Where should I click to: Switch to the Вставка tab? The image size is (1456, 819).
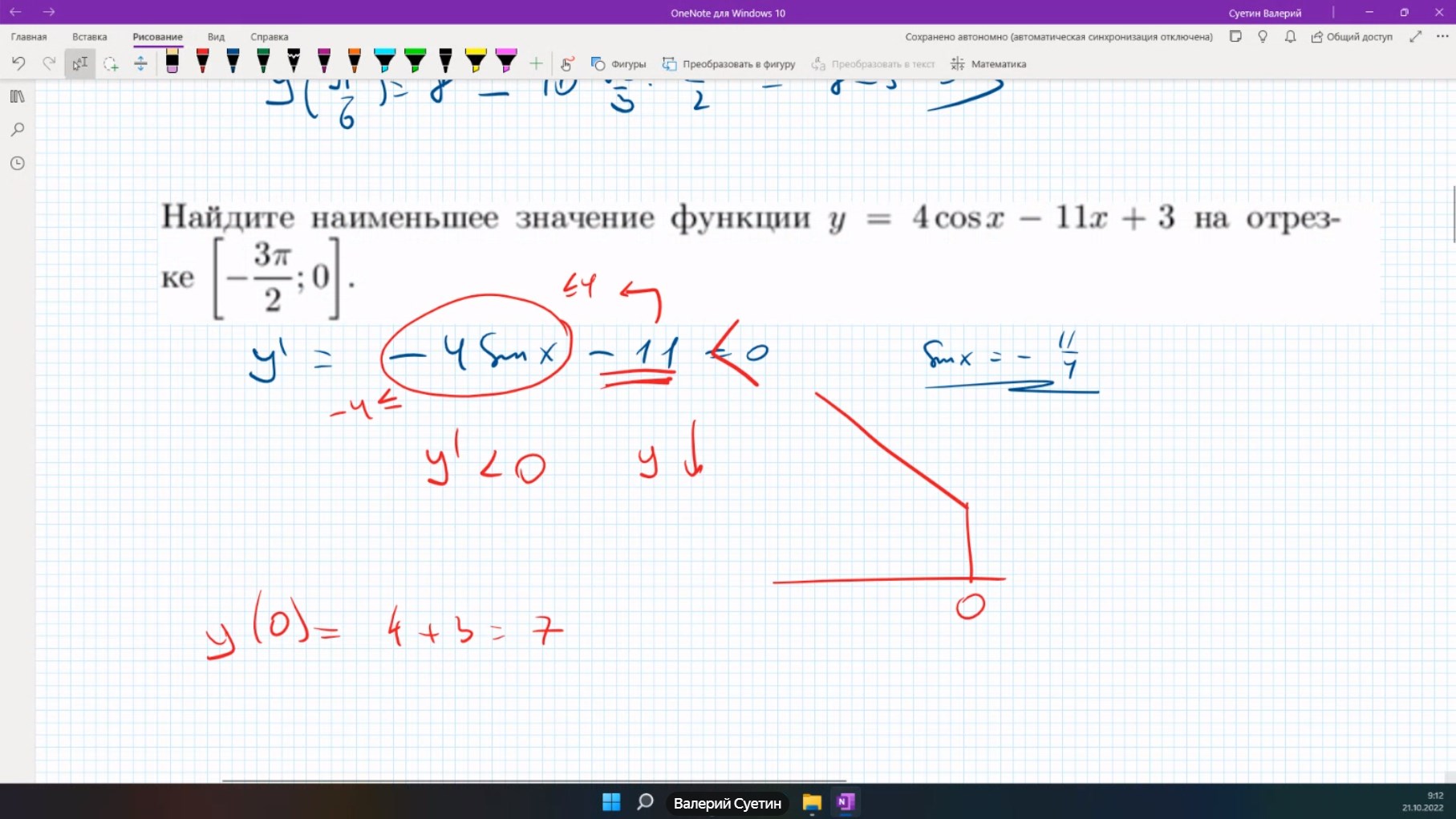(89, 37)
